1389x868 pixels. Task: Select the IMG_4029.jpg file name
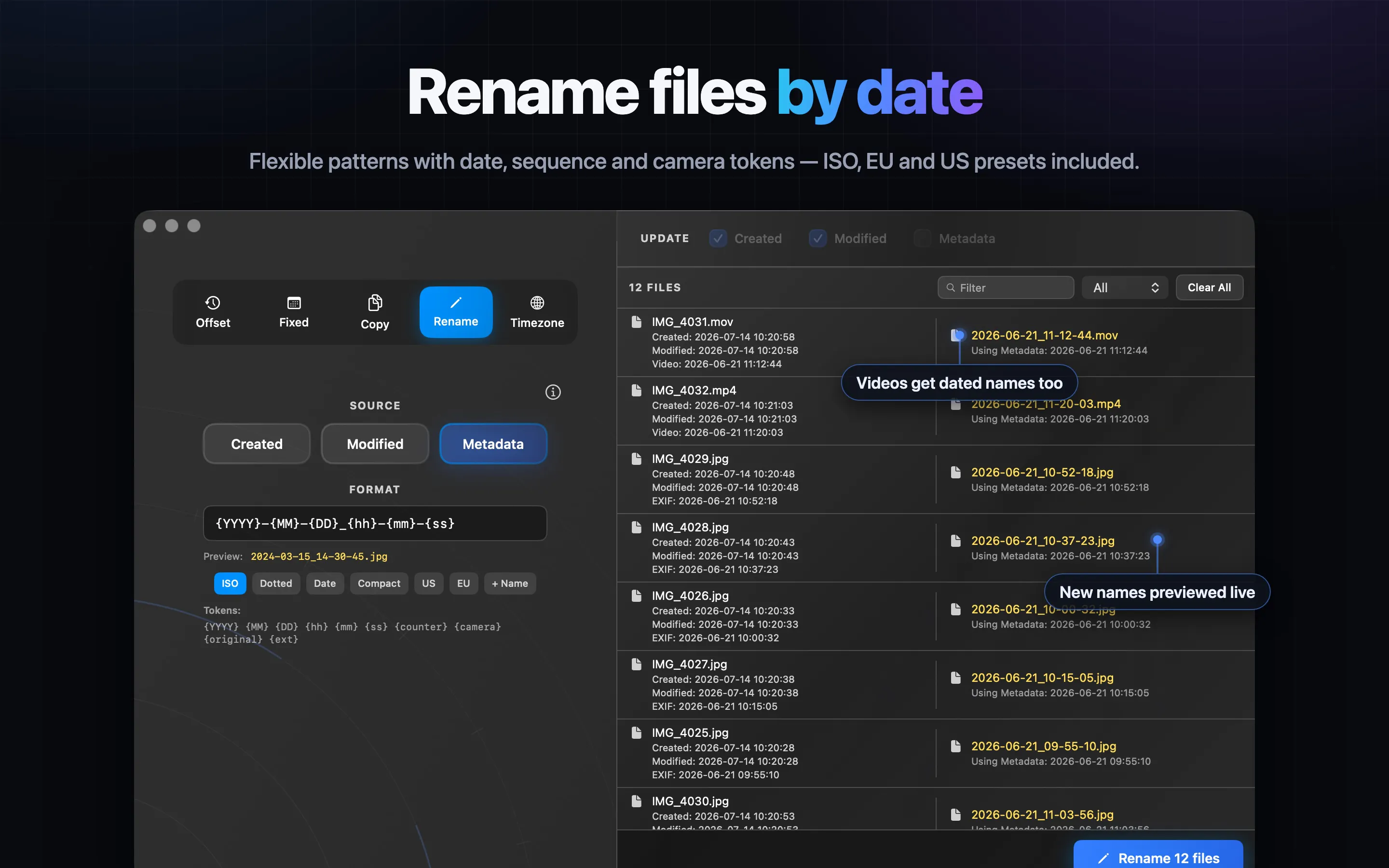[690, 459]
